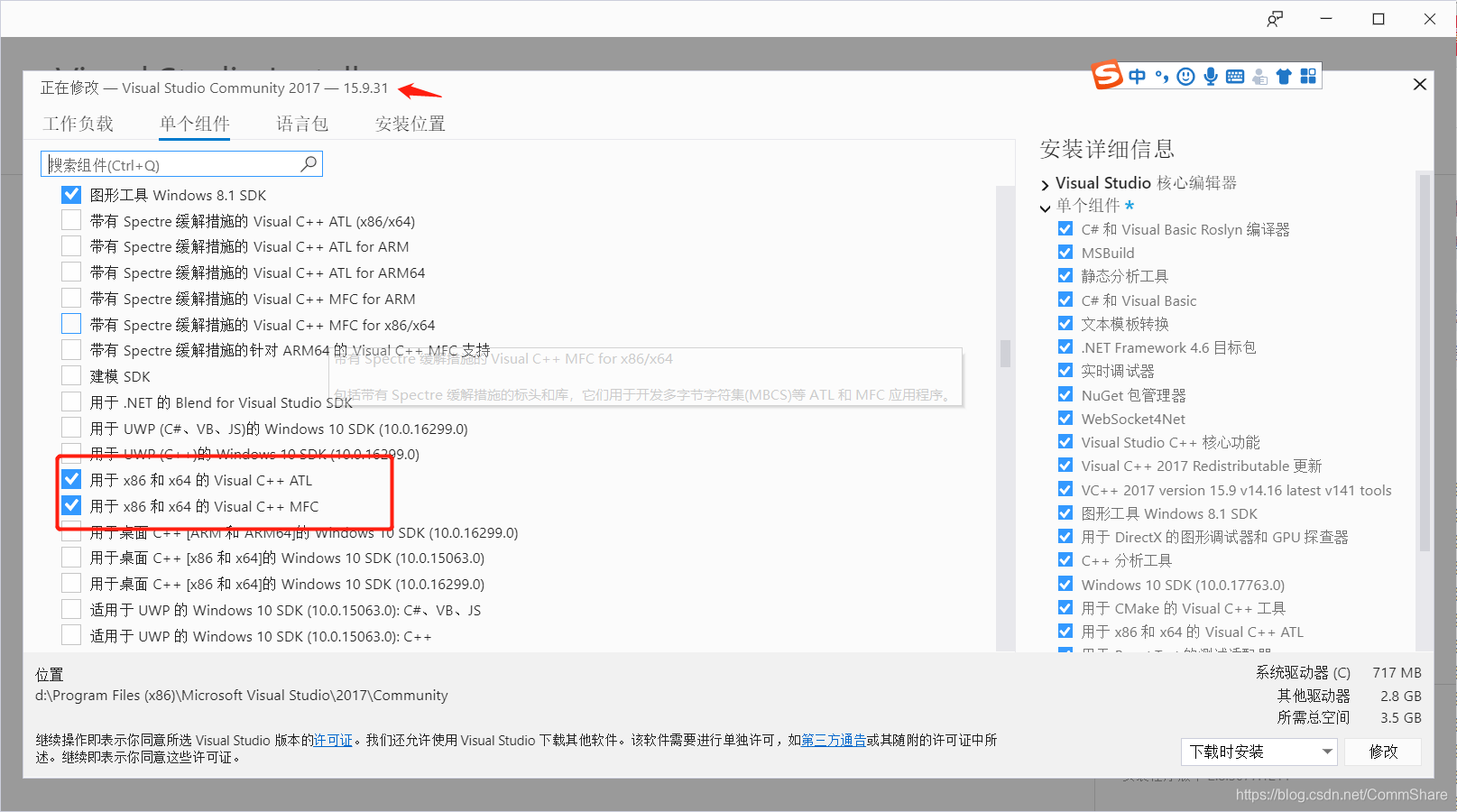The image size is (1457, 812).
Task: Expand Visual Studio 核心编辑器 section
Action: (1046, 184)
